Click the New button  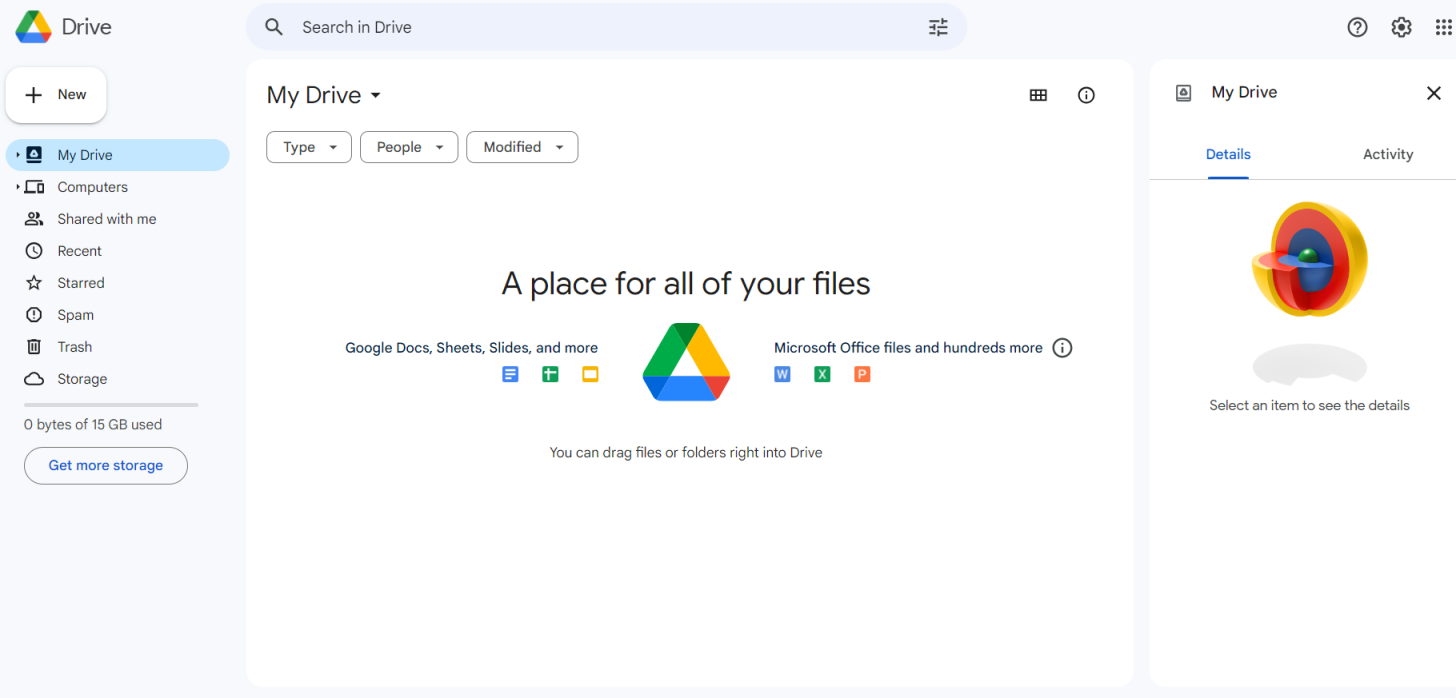[56, 95]
